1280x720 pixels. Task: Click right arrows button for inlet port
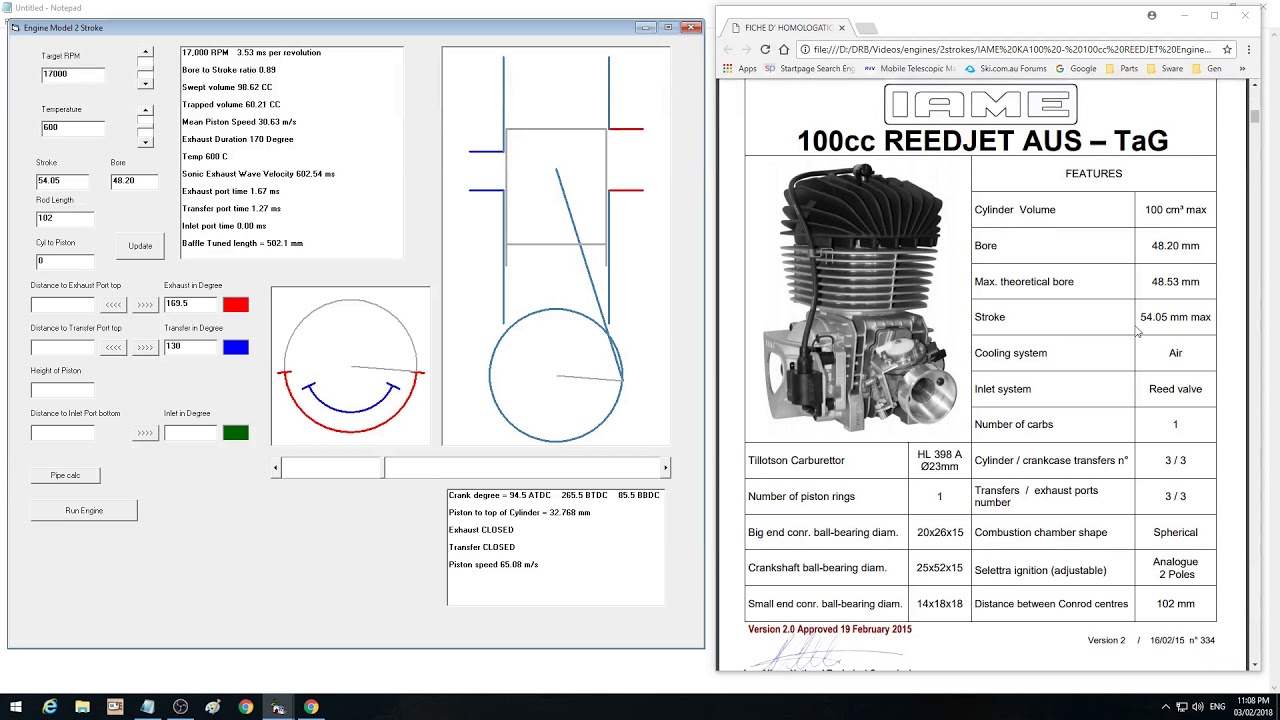[x=145, y=433]
